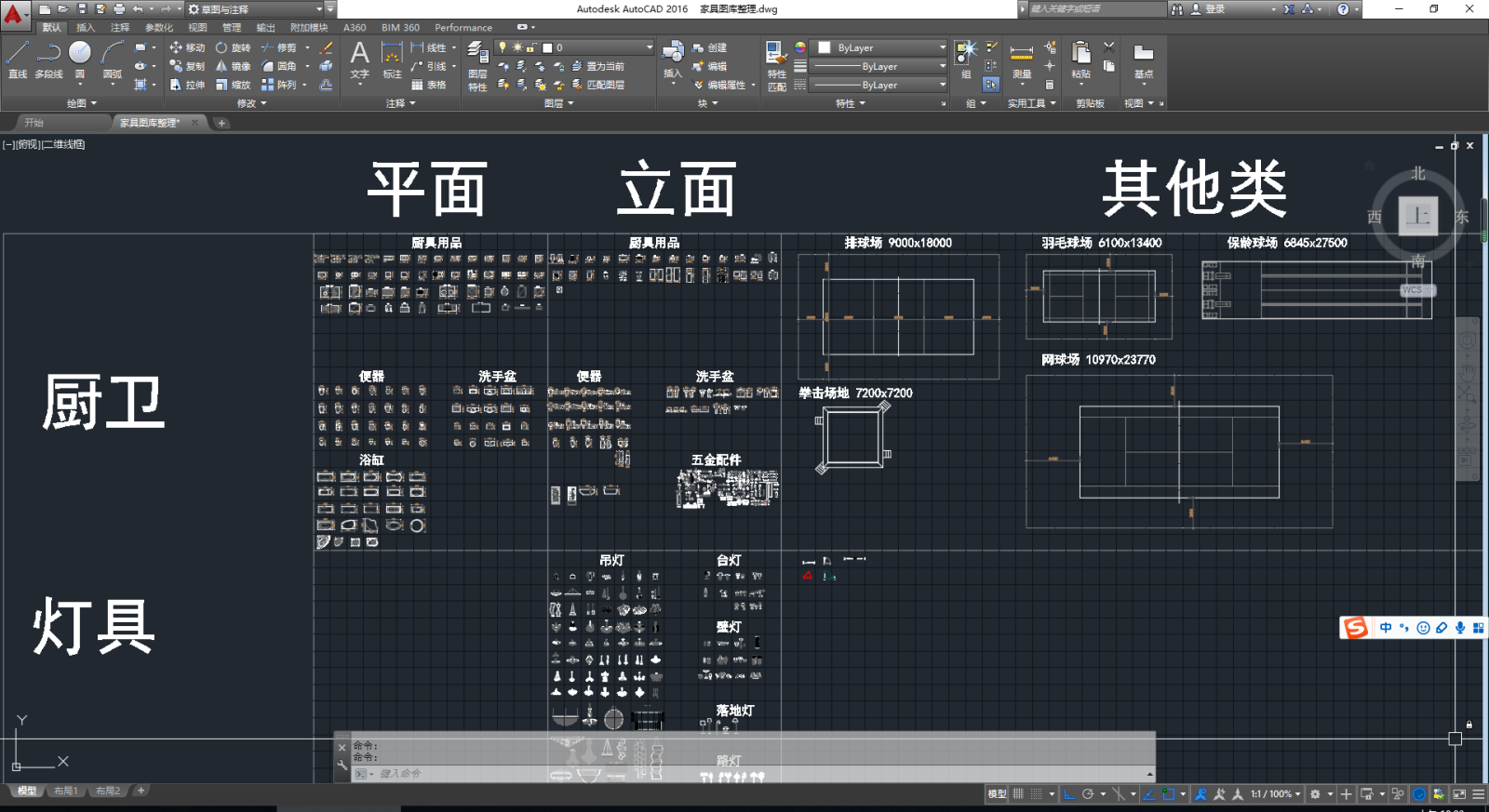Click the Rotate (旋转) tool

click(x=233, y=47)
